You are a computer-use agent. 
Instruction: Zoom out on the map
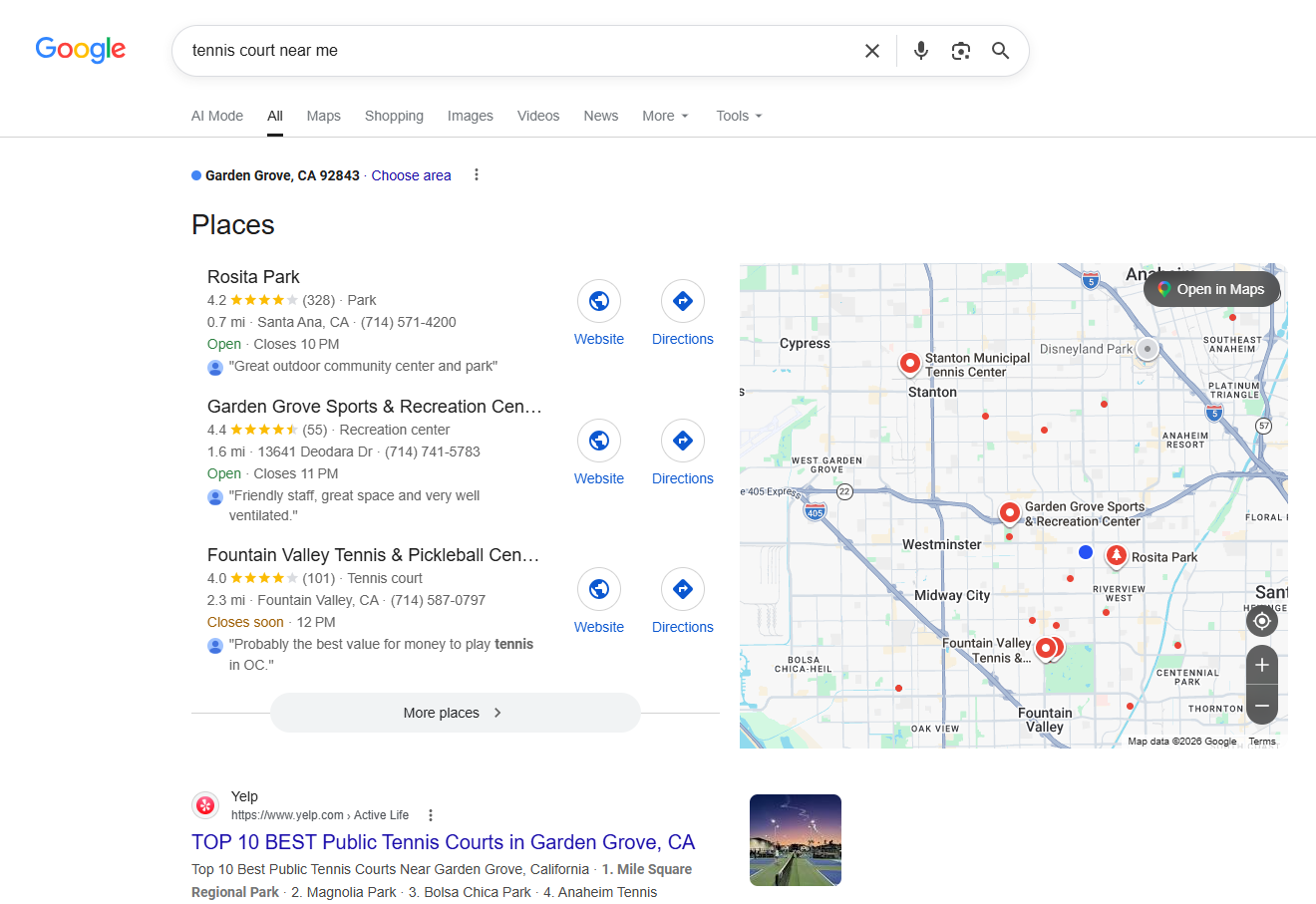tap(1262, 705)
